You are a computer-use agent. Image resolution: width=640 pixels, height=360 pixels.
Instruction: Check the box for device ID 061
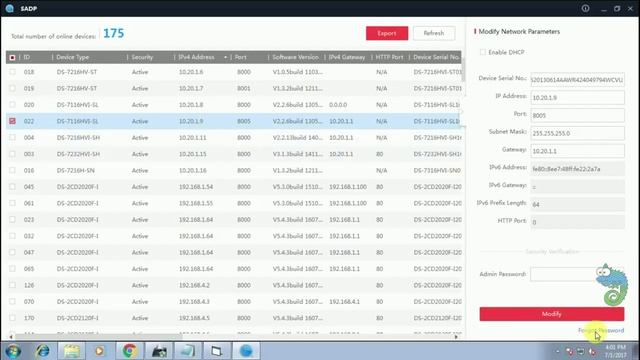12,203
